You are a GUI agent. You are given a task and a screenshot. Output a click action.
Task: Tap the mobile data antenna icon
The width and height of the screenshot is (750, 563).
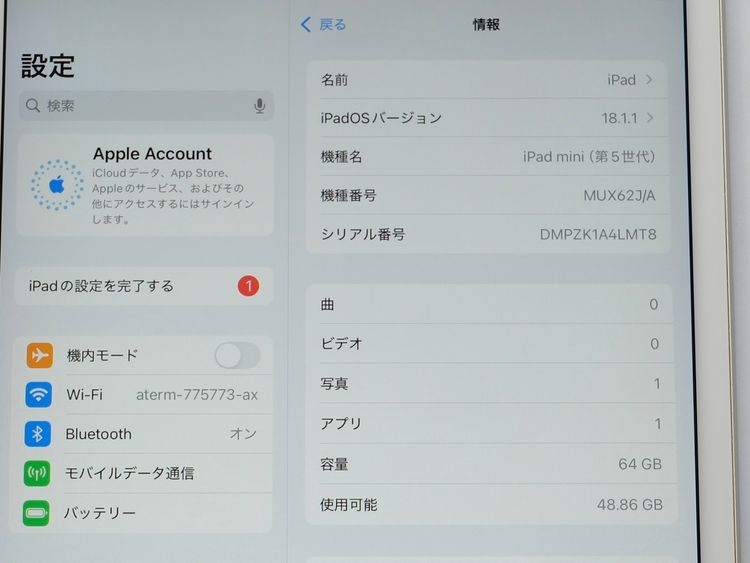click(x=37, y=473)
